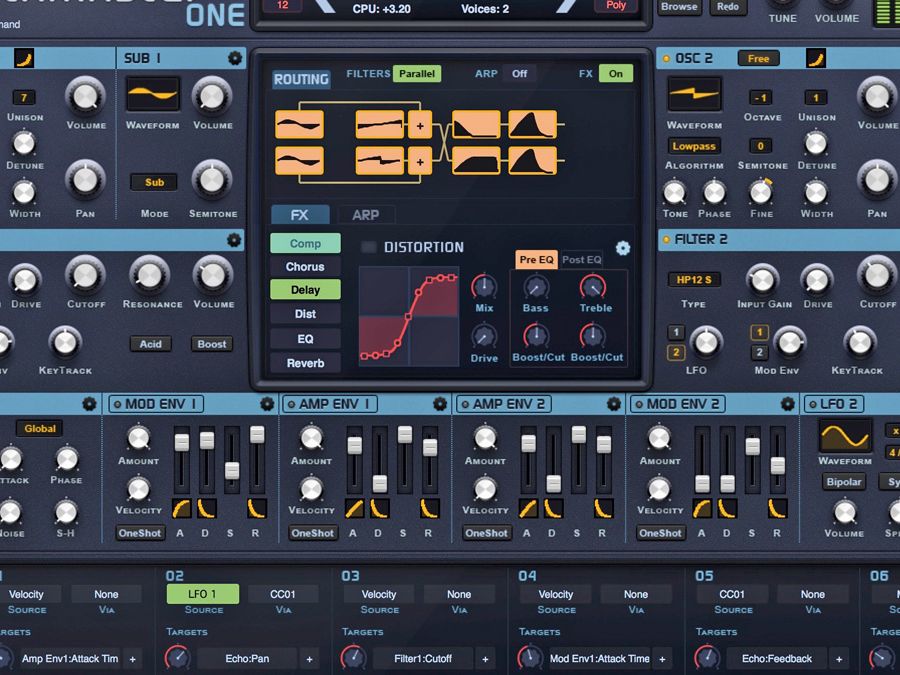The height and width of the screenshot is (675, 900).
Task: Toggle OneShot for MOD ENV 1
Action: pyautogui.click(x=140, y=533)
